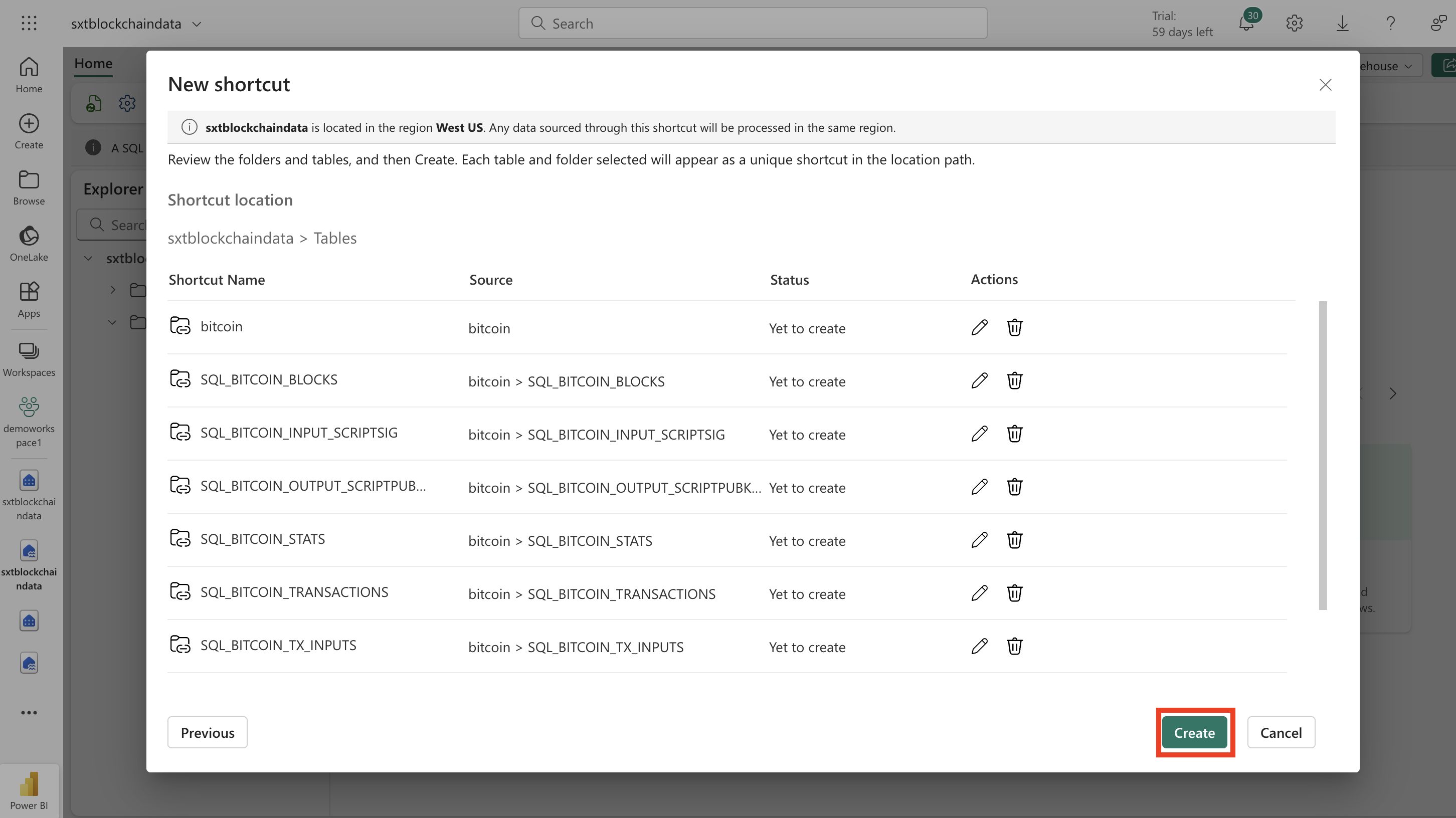Remove SQL_BITCOIN_TX_INPUTS with trash icon
This screenshot has width=1456, height=818.
tap(1014, 646)
